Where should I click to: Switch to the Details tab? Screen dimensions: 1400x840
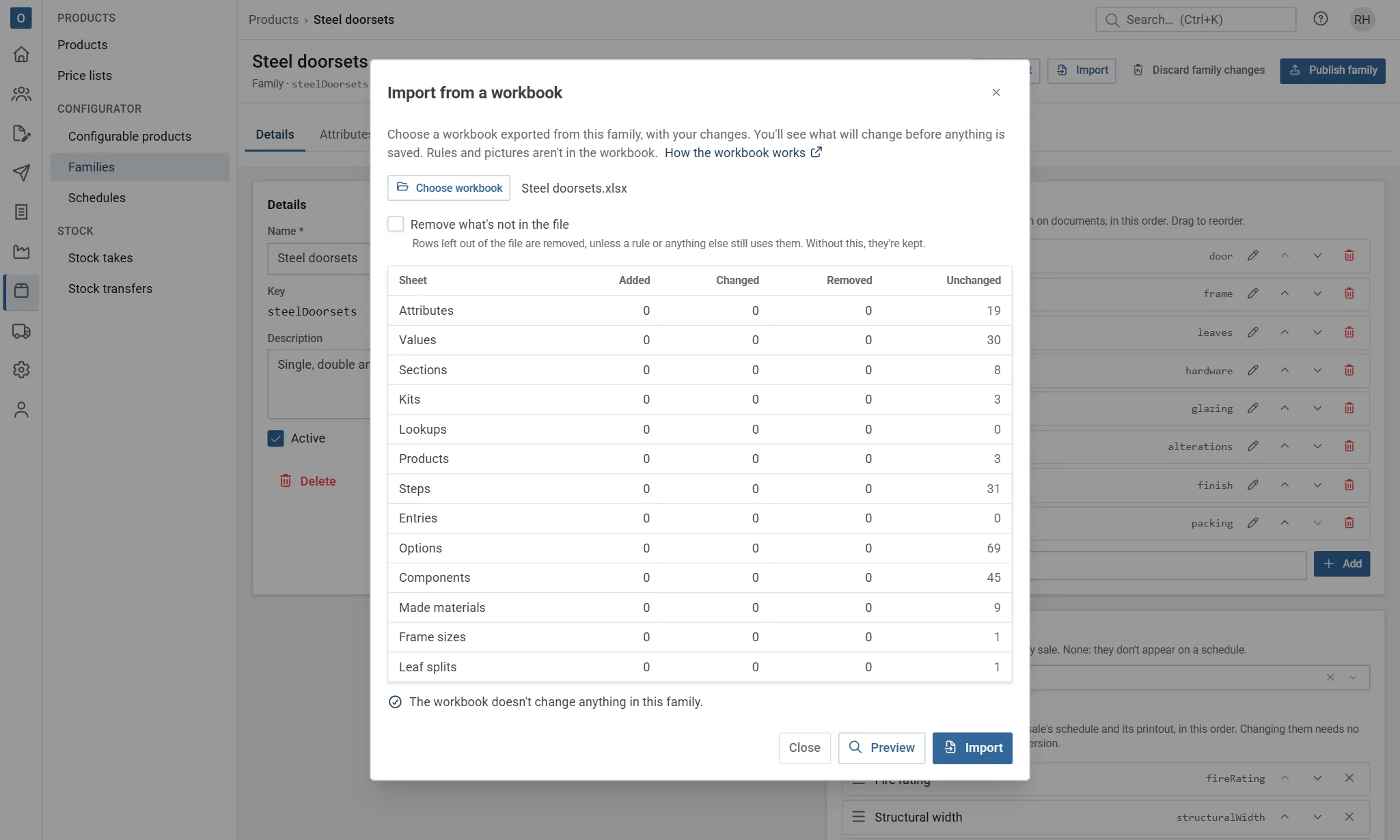point(275,135)
